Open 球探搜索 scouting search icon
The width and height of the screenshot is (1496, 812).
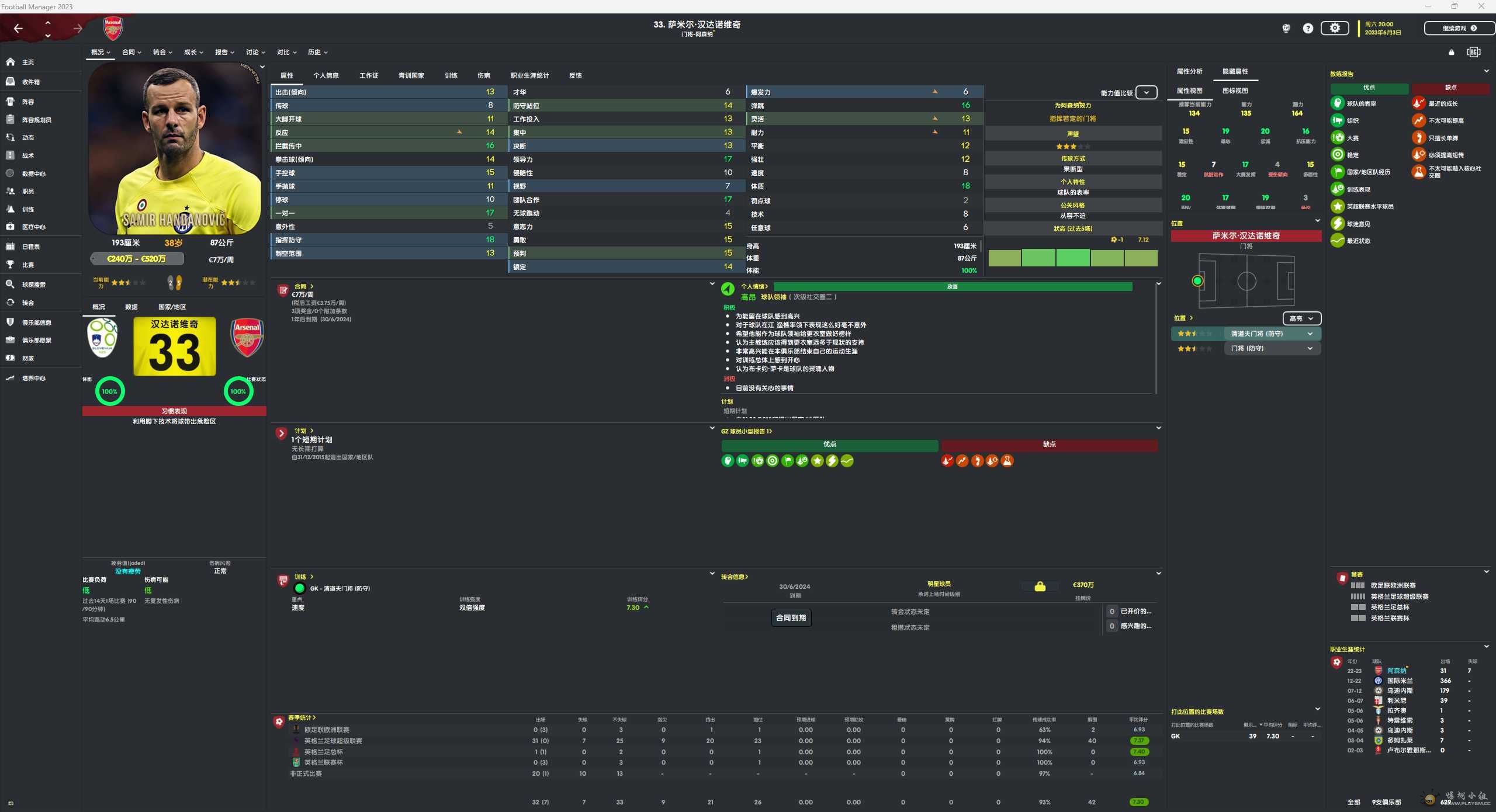point(11,284)
